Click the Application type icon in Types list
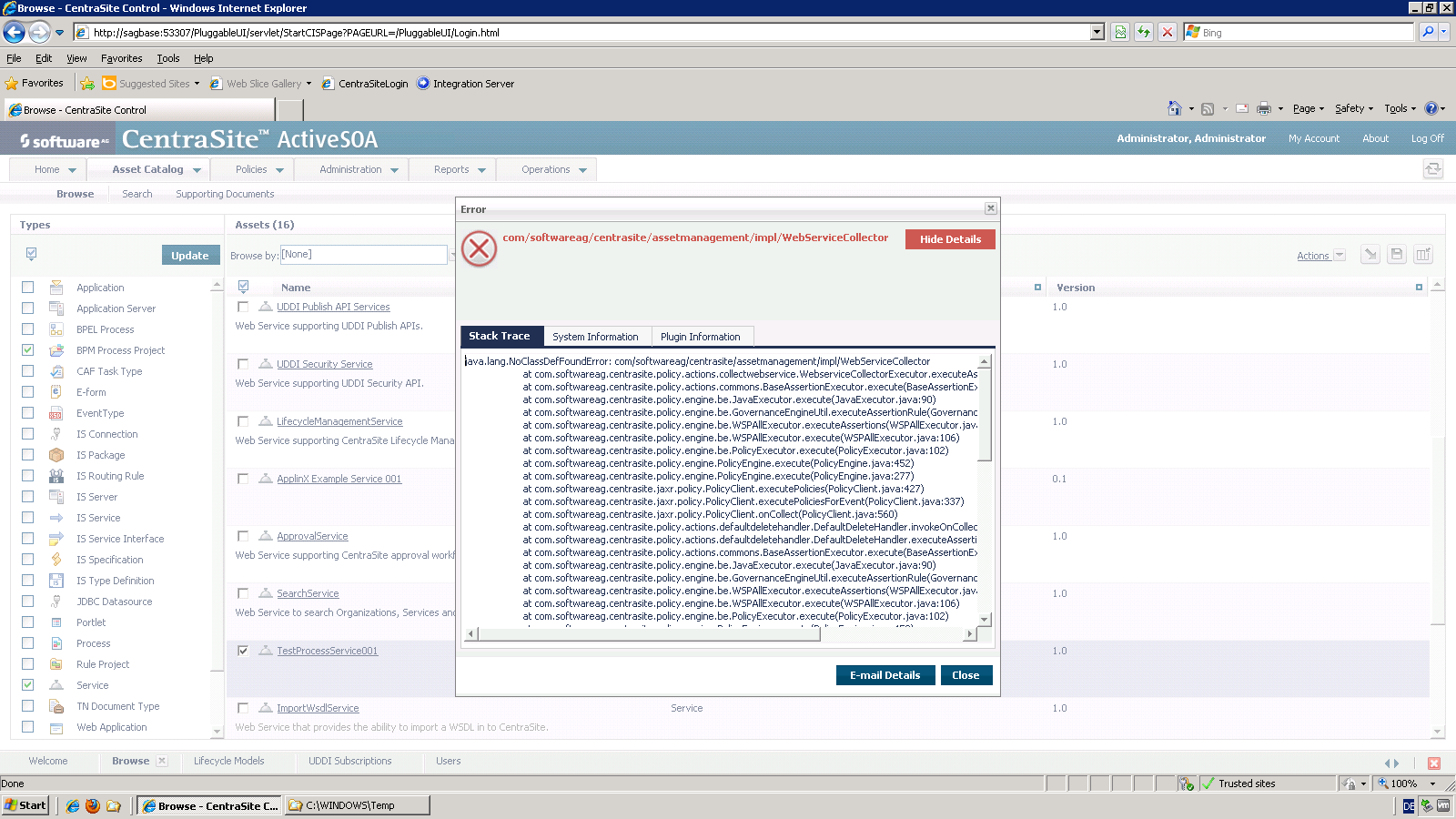This screenshot has width=1456, height=819. click(x=56, y=288)
